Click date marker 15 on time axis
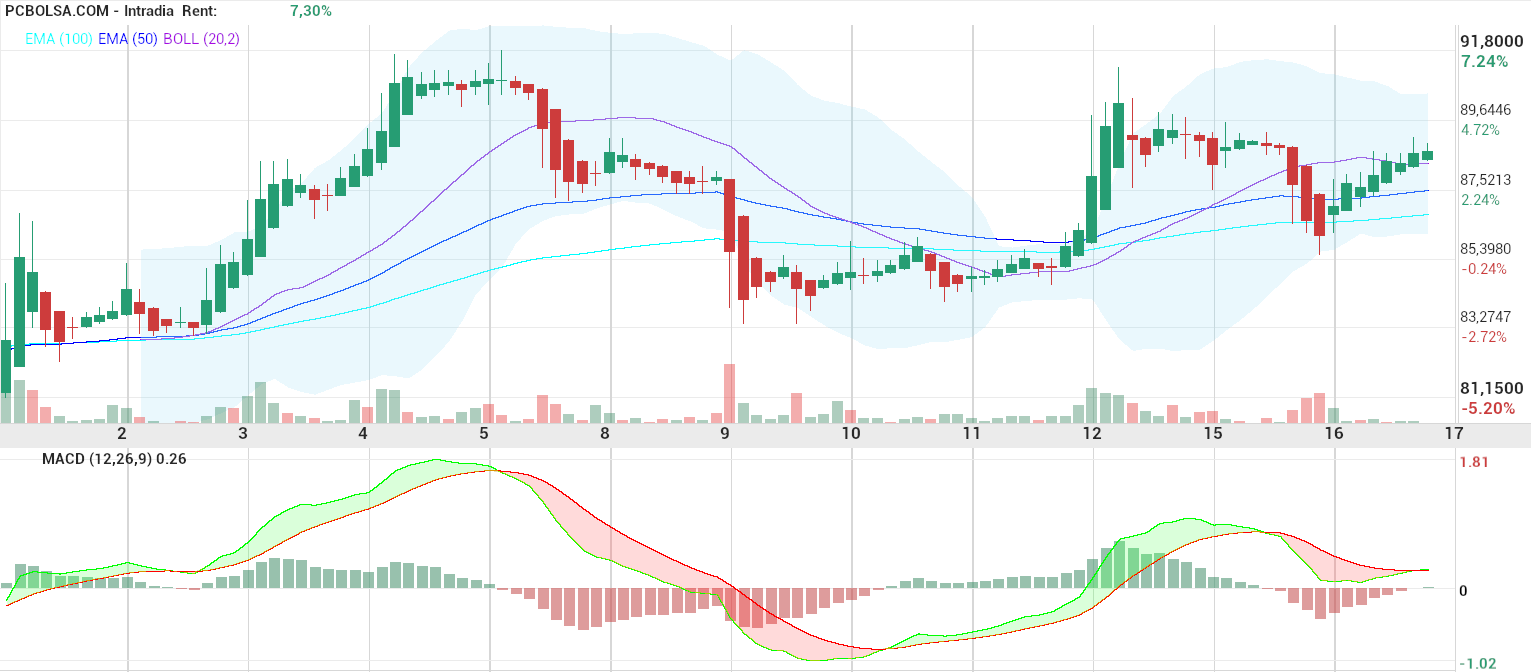Viewport: 1531px width, 672px height. tap(1214, 434)
